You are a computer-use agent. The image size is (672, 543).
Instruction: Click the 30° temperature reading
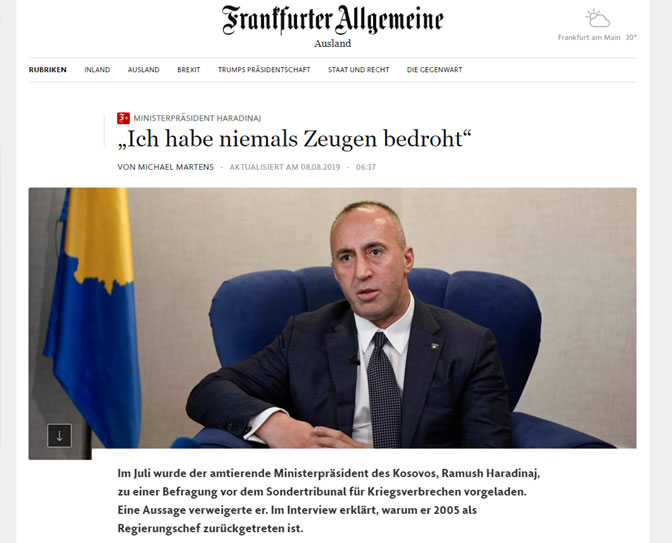631,37
